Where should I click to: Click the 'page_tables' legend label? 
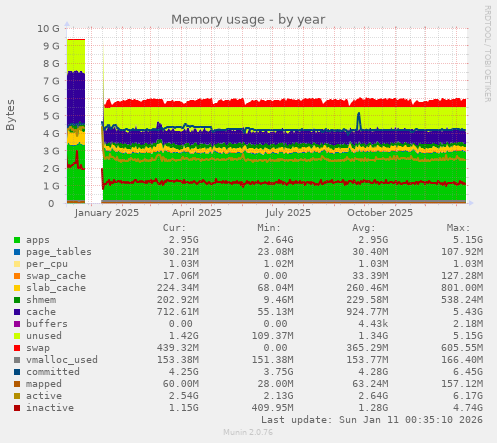[x=59, y=252]
